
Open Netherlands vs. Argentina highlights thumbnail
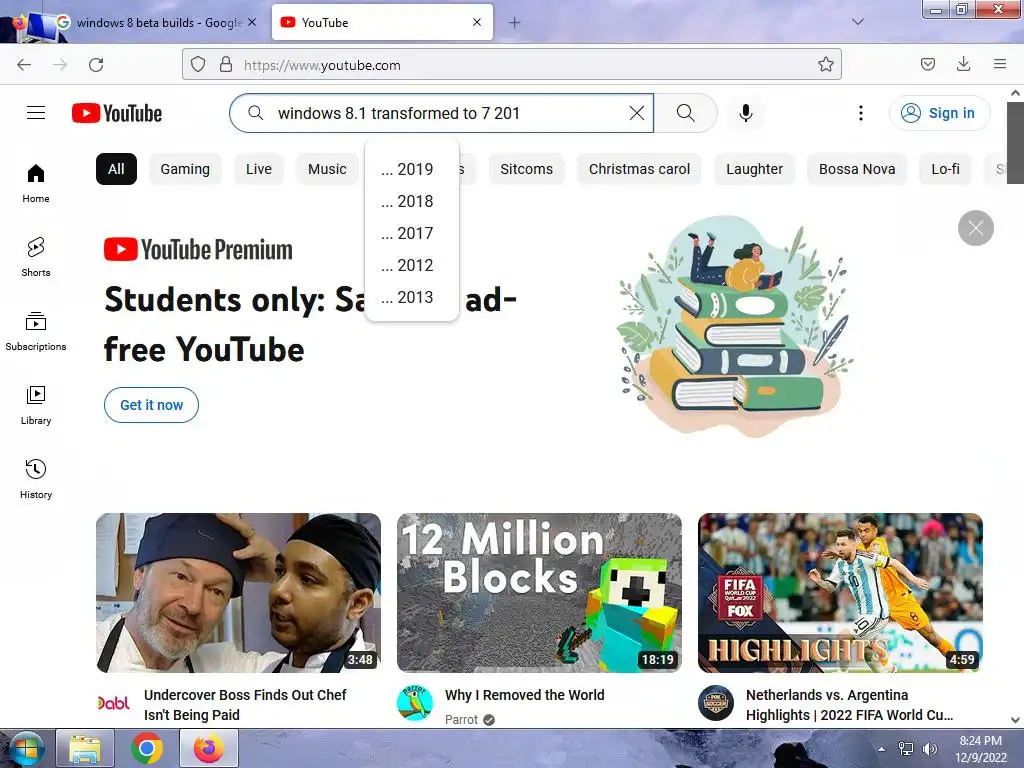tap(840, 593)
